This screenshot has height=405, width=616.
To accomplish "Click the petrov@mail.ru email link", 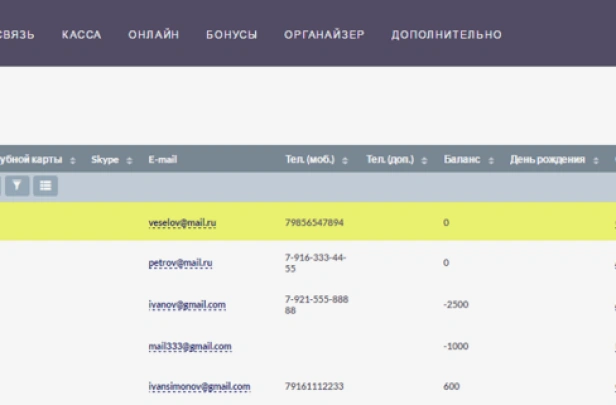I will (180, 263).
